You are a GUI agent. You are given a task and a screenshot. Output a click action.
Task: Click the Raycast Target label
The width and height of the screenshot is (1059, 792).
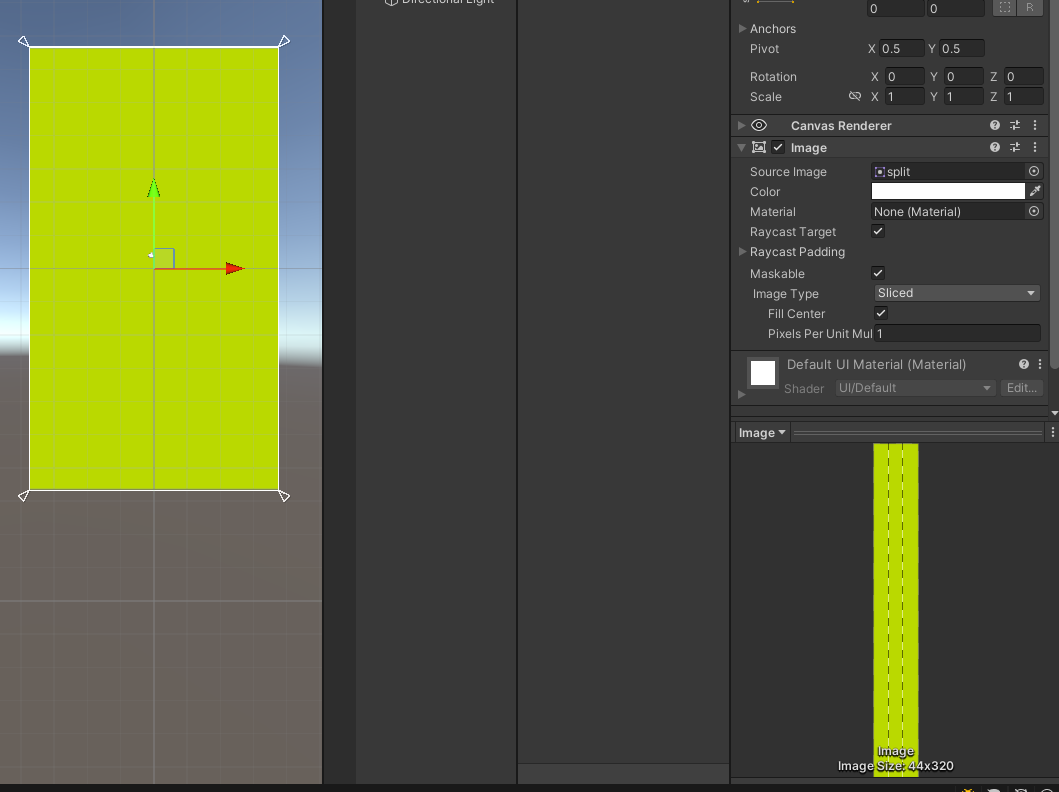(x=793, y=232)
